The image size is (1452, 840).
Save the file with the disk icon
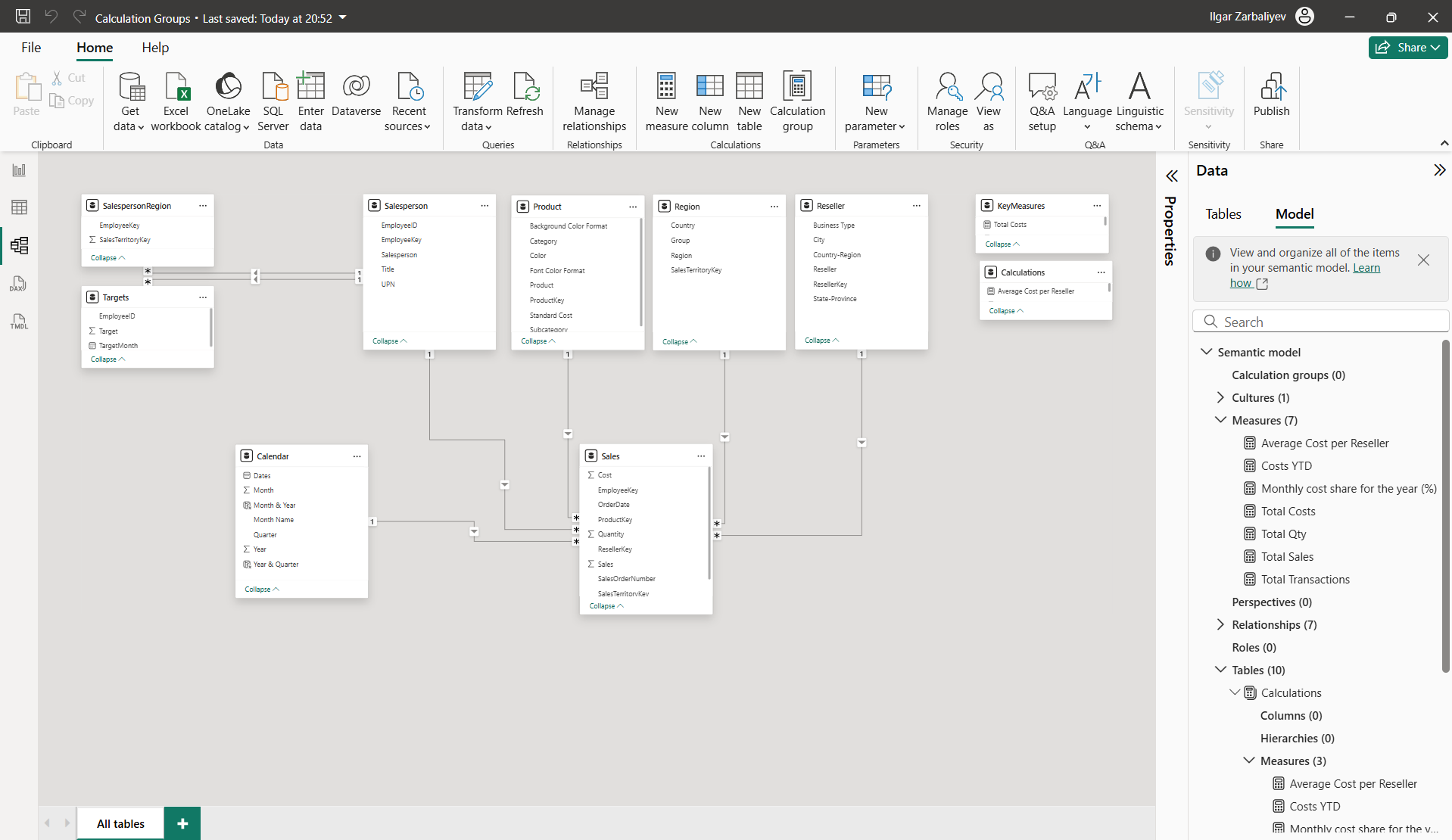(23, 17)
